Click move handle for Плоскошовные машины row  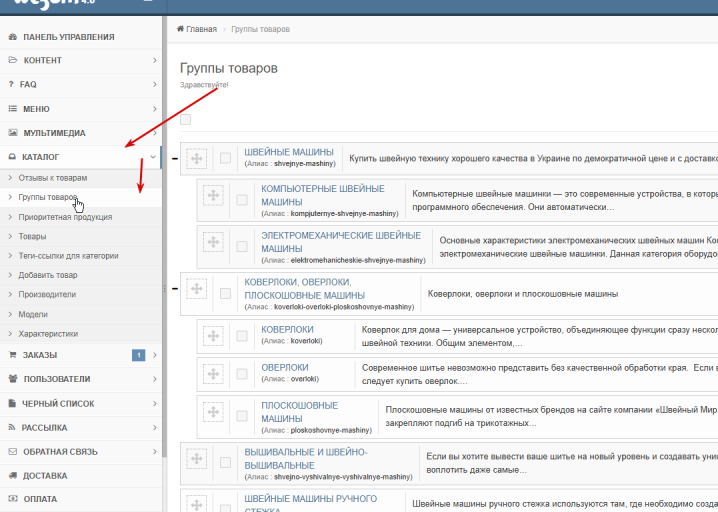tap(213, 412)
